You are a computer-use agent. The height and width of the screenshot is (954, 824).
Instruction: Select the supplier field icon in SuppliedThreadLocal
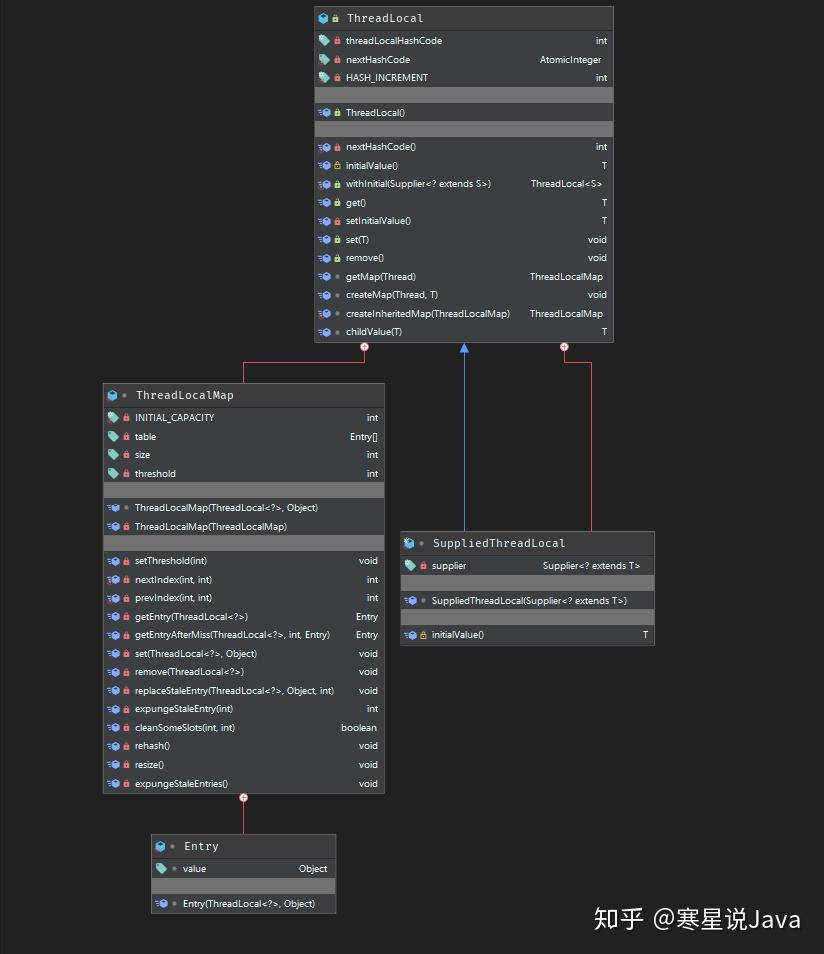[x=408, y=565]
